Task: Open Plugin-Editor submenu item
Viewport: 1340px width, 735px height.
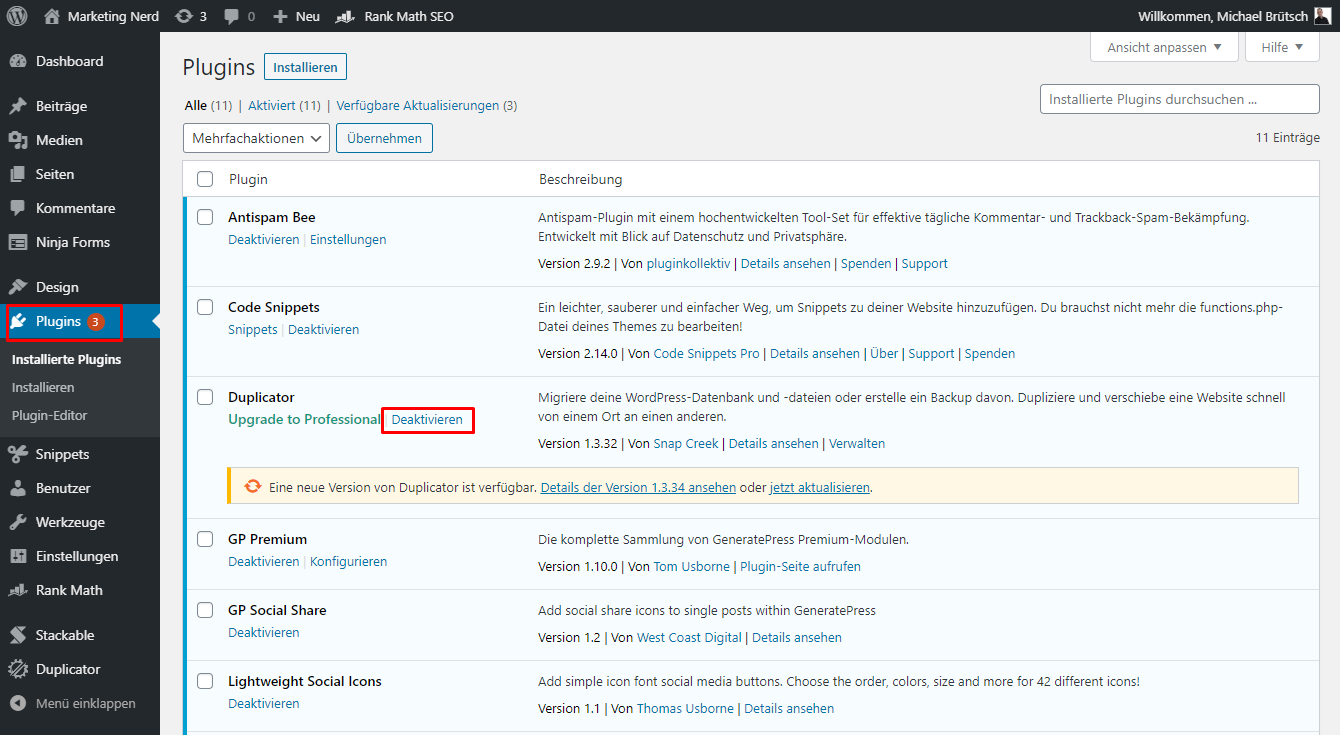Action: click(50, 415)
